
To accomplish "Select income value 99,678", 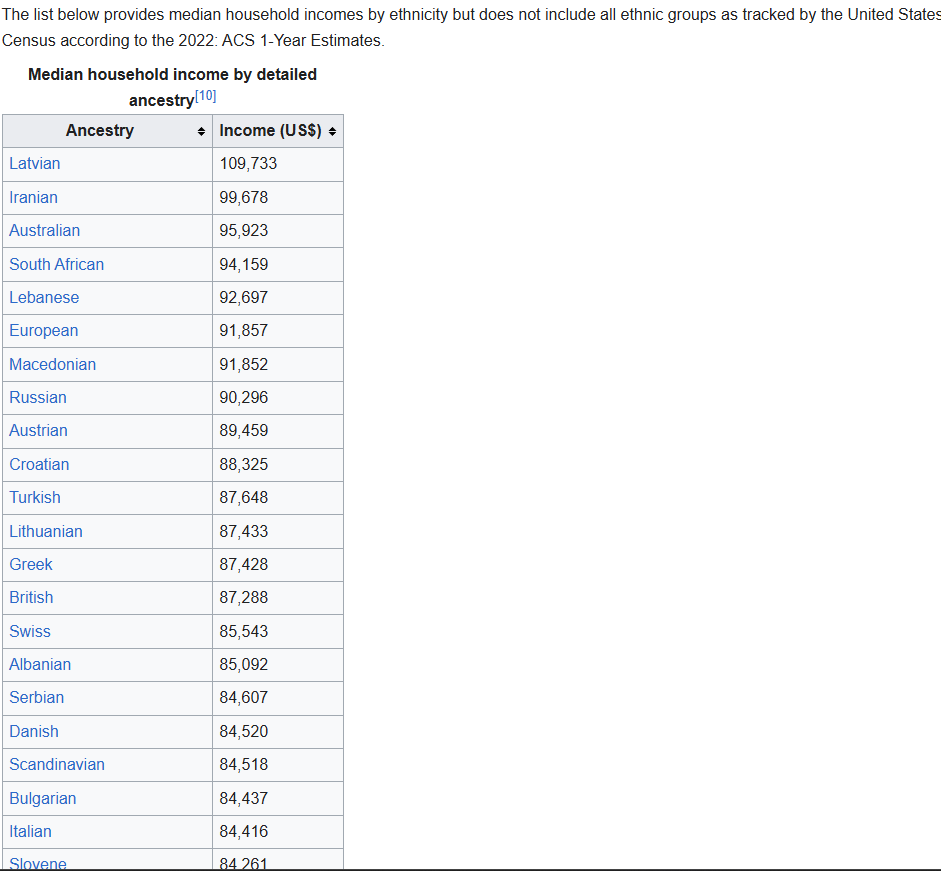I will 244,197.
